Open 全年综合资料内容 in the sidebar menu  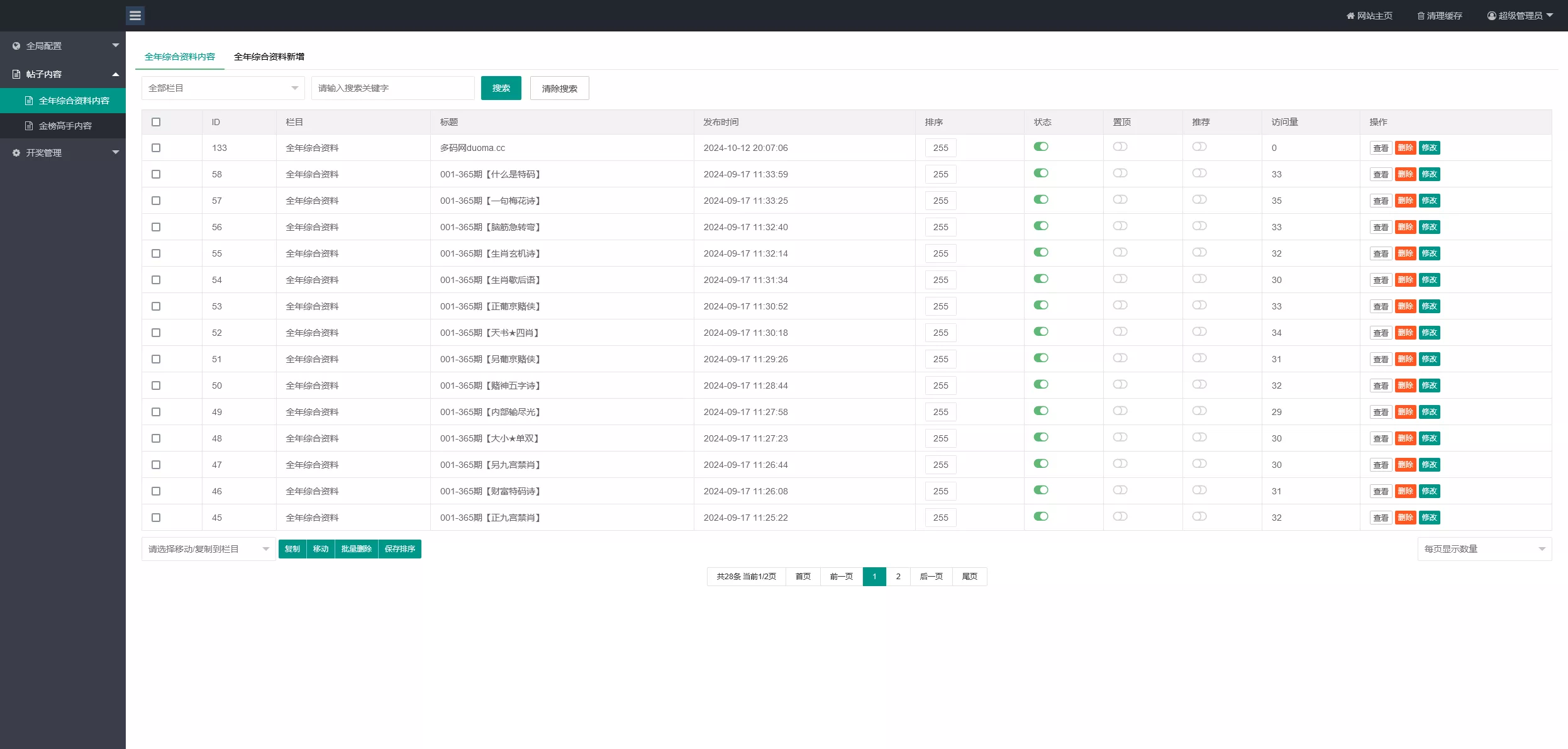[74, 101]
